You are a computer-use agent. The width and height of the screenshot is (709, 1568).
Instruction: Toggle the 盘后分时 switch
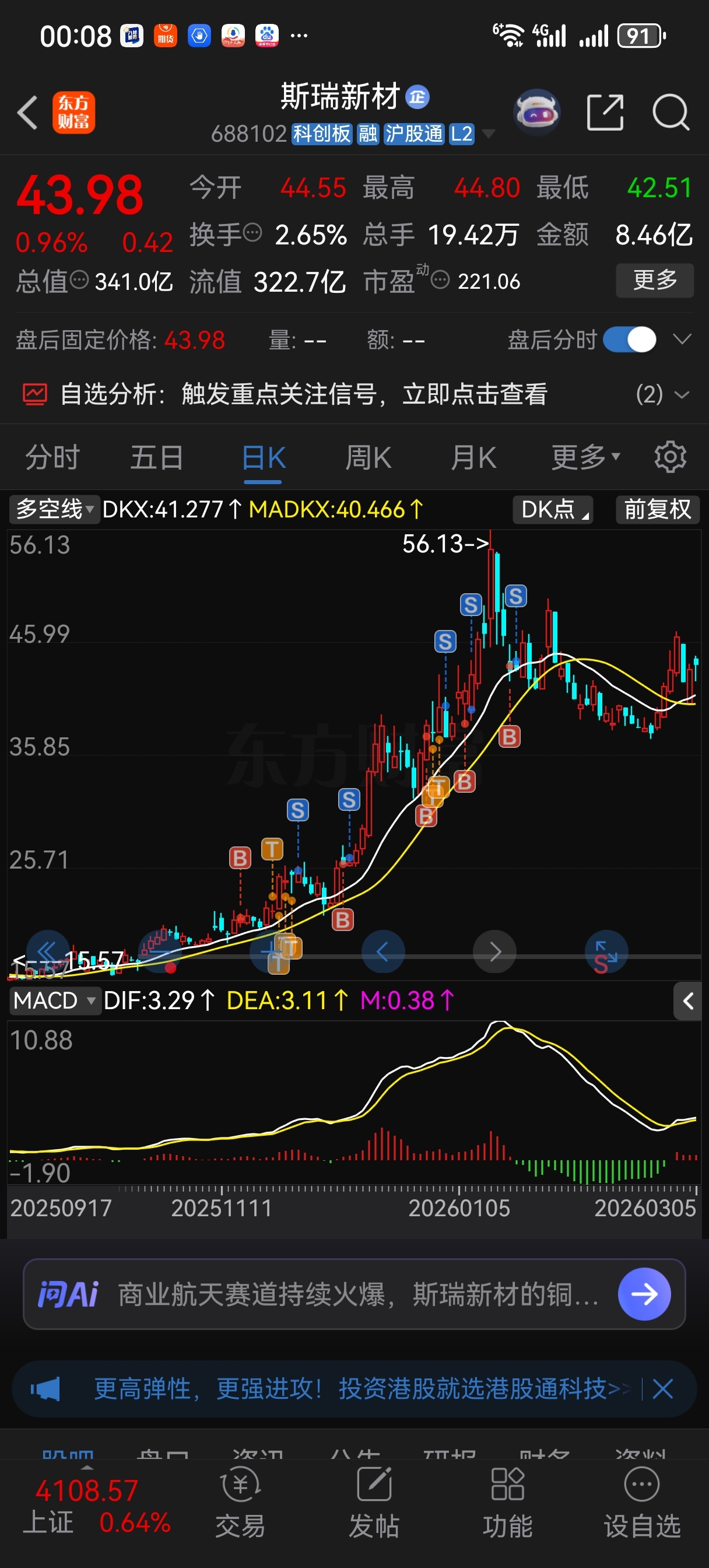629,339
